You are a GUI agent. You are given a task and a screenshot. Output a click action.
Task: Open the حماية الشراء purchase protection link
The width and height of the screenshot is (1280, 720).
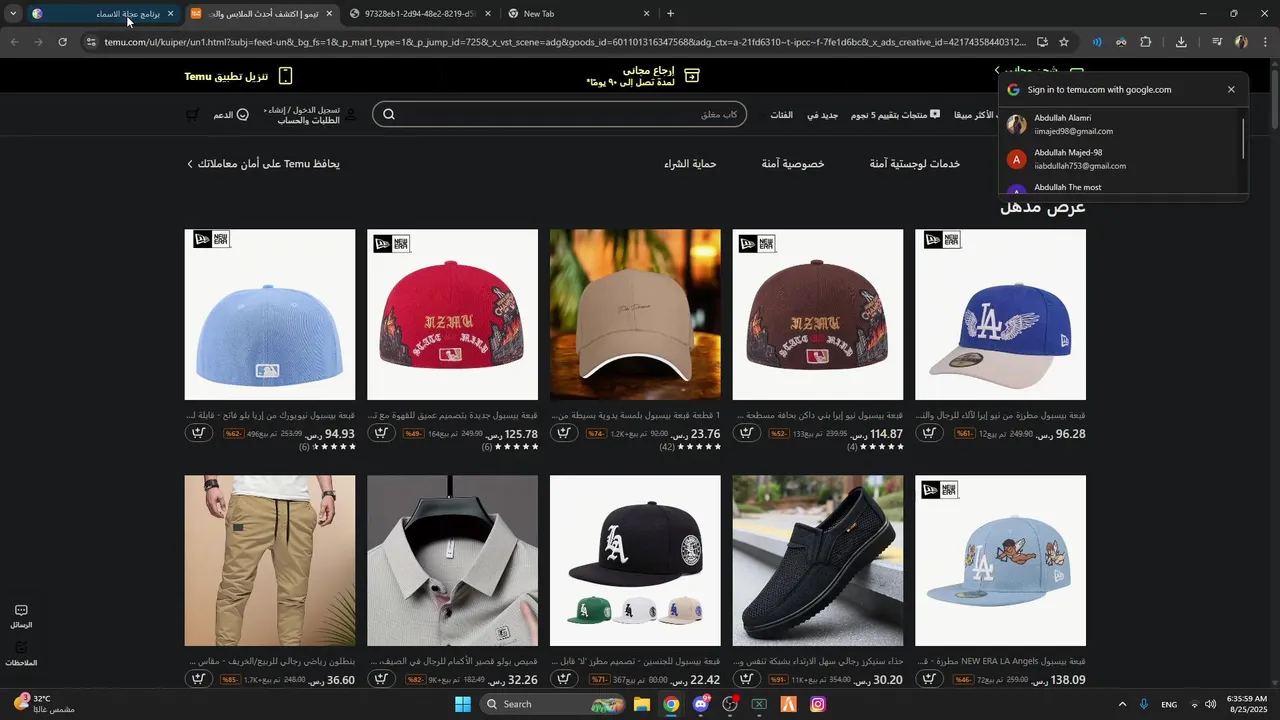pyautogui.click(x=690, y=164)
